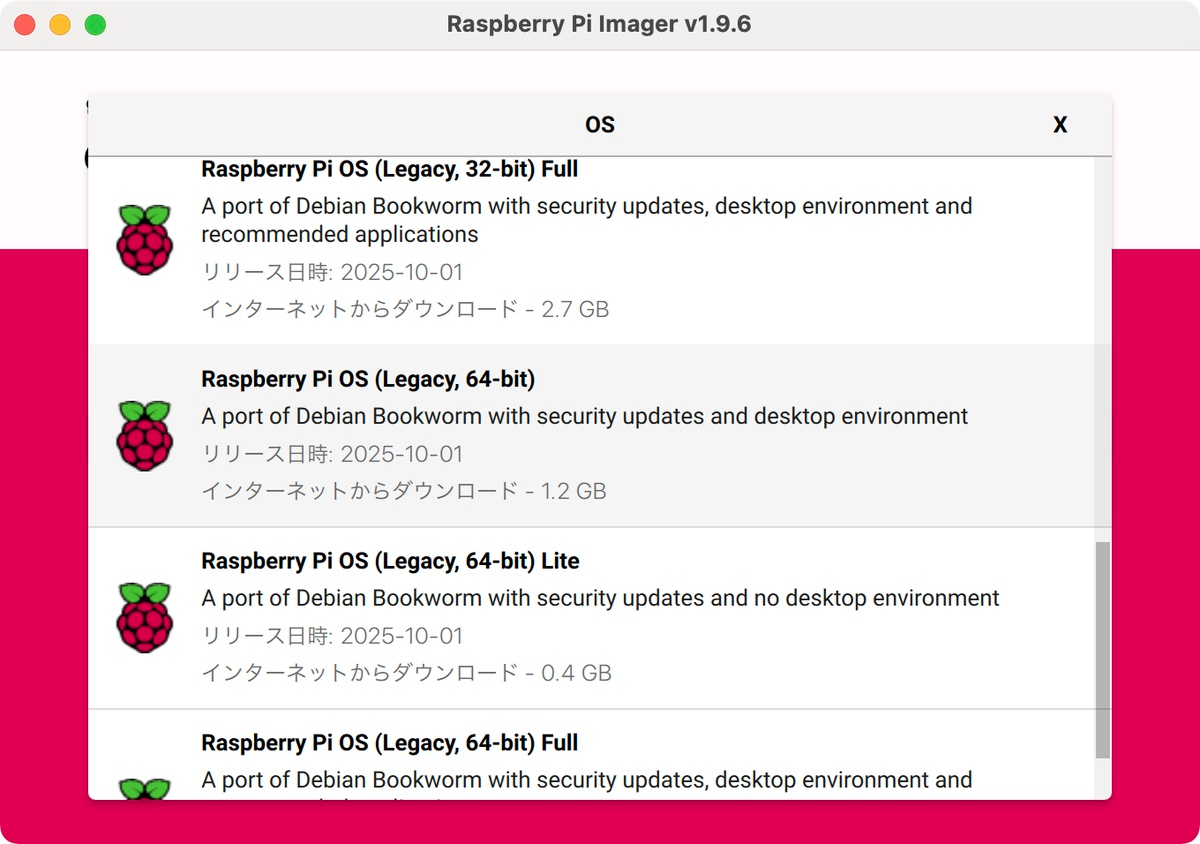The image size is (1200, 844).
Task: Click Raspberry Pi Imager v1.9.6 title bar
Action: [599, 24]
